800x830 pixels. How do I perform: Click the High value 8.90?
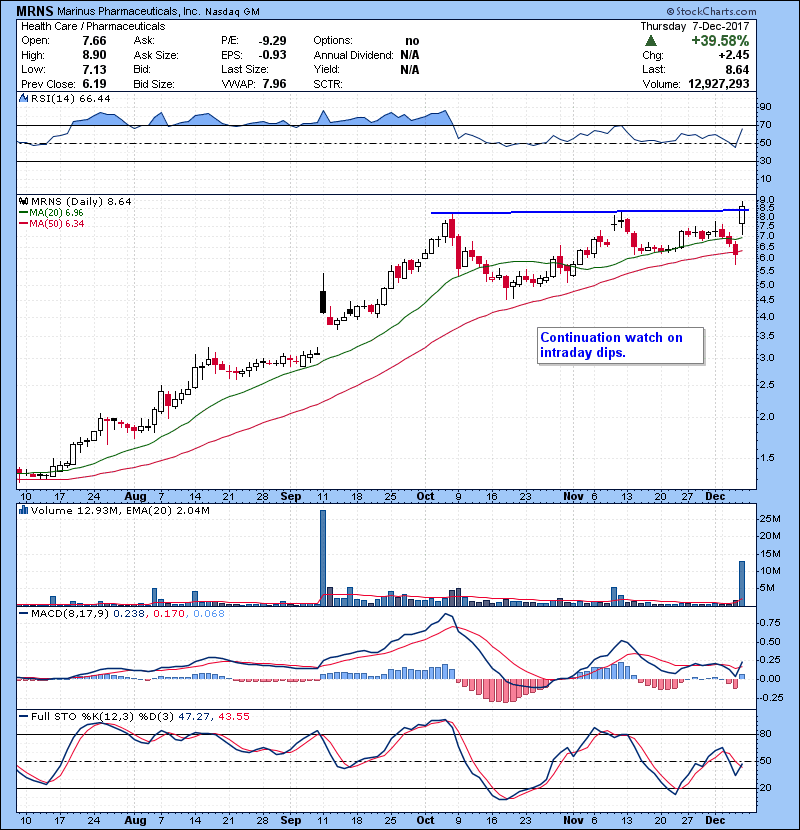94,55
